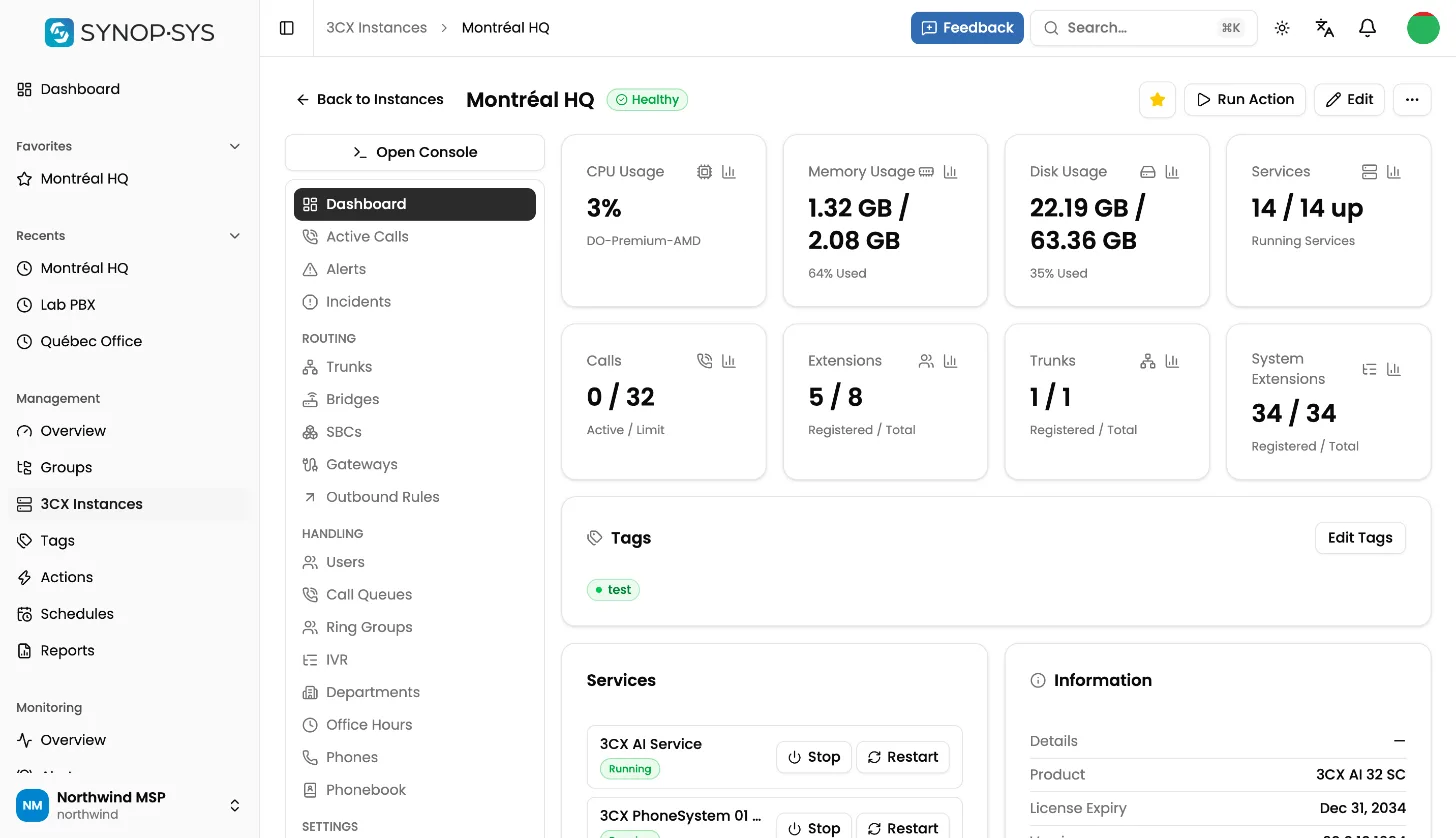The image size is (1456, 838).
Task: Restart the 3CX AI Service
Action: [x=903, y=757]
